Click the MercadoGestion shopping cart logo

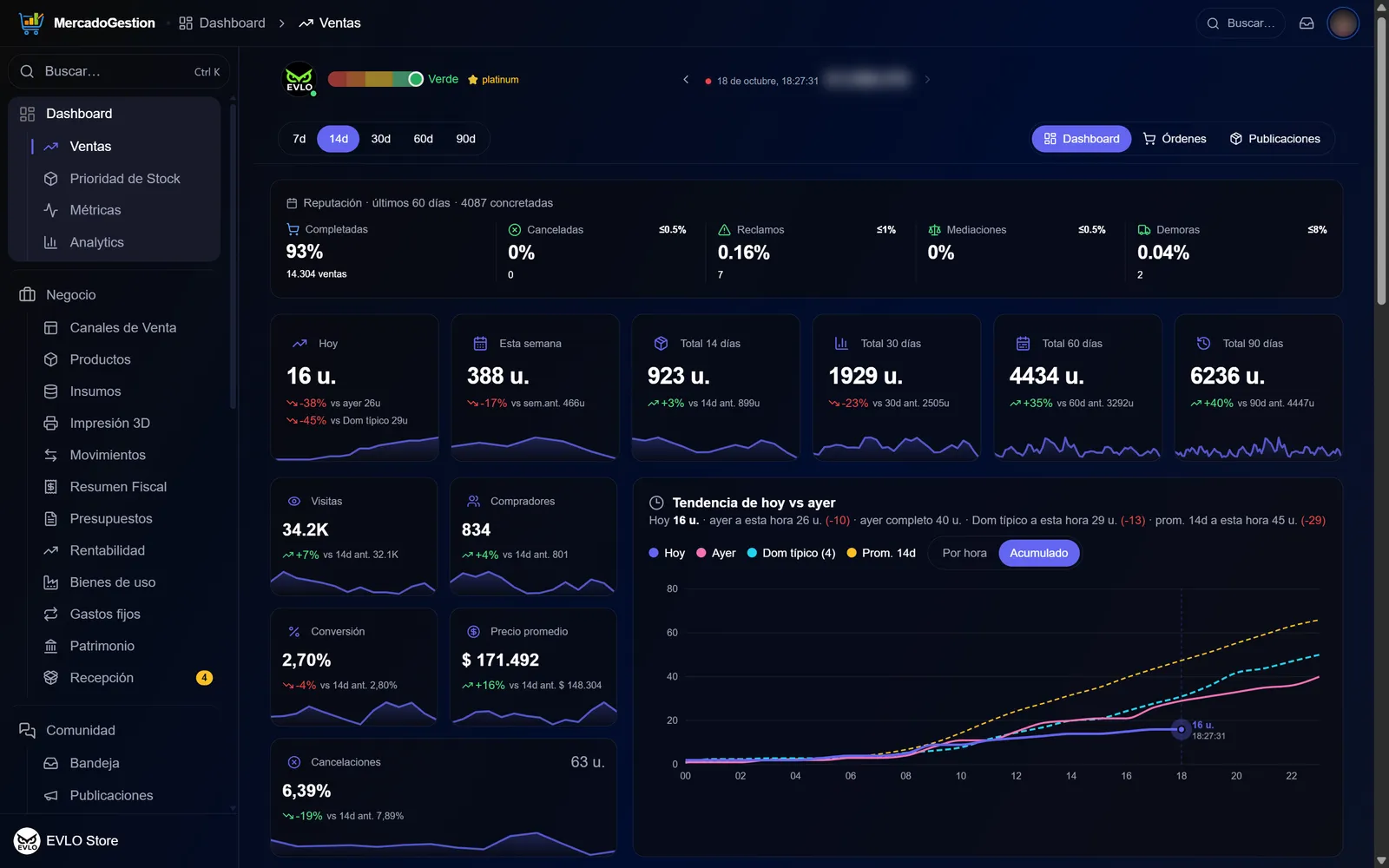point(31,23)
